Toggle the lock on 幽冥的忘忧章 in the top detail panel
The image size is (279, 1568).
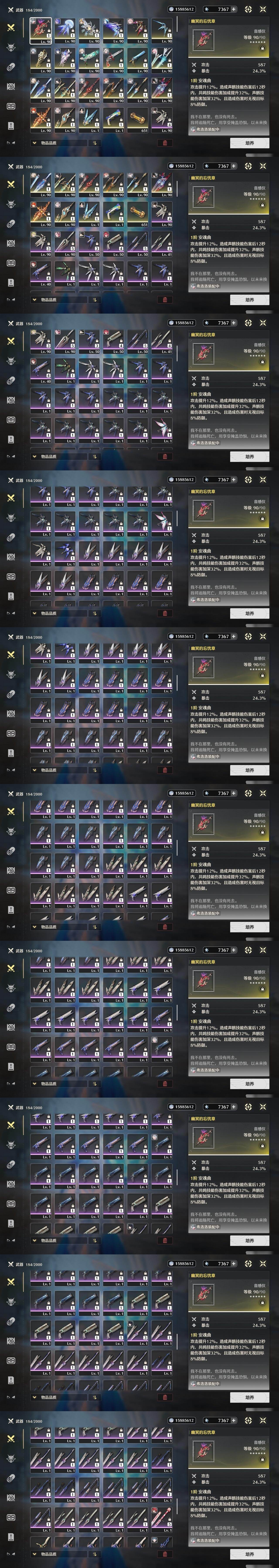(x=262, y=47)
